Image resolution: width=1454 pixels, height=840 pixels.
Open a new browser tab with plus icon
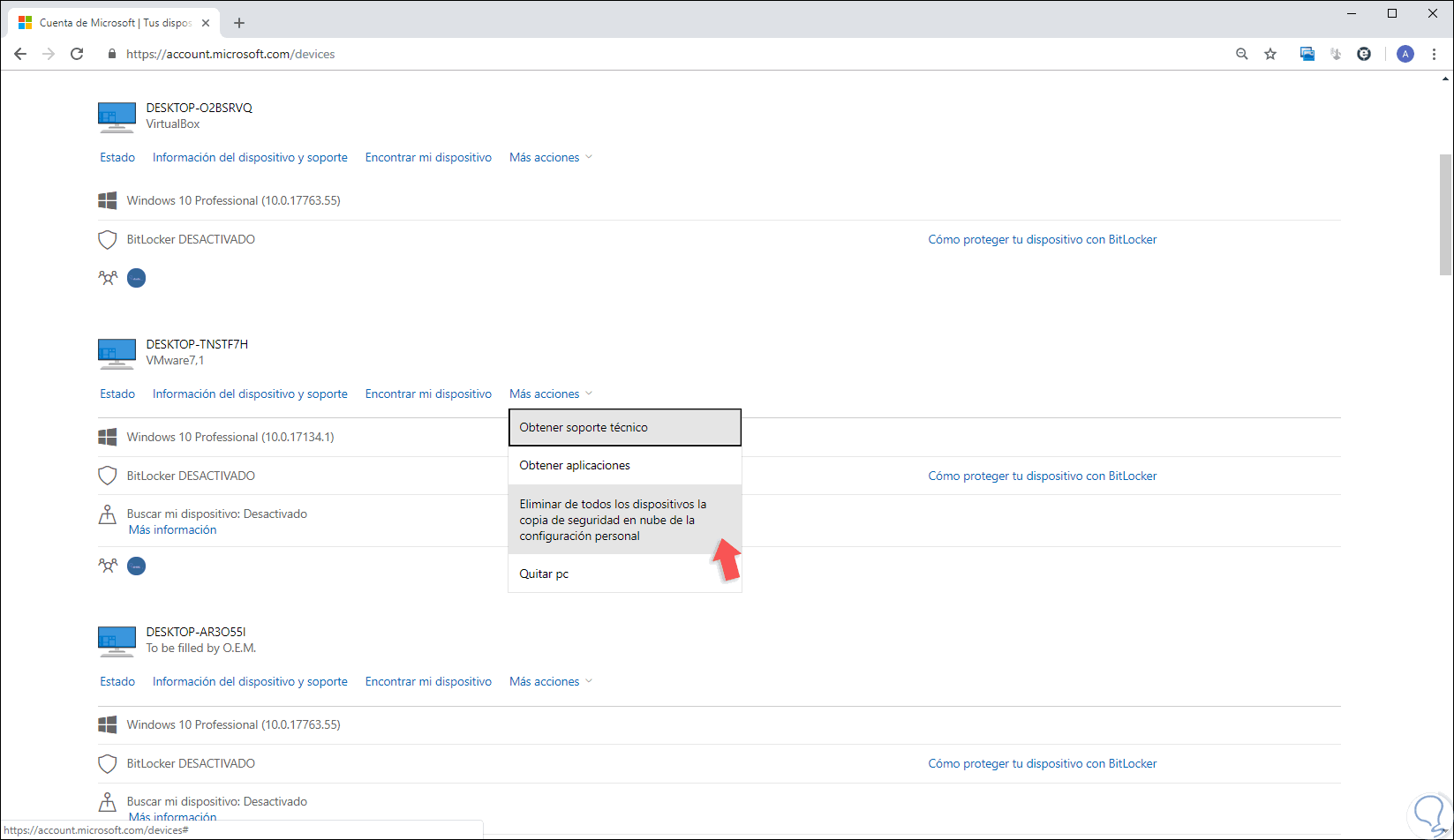[239, 23]
